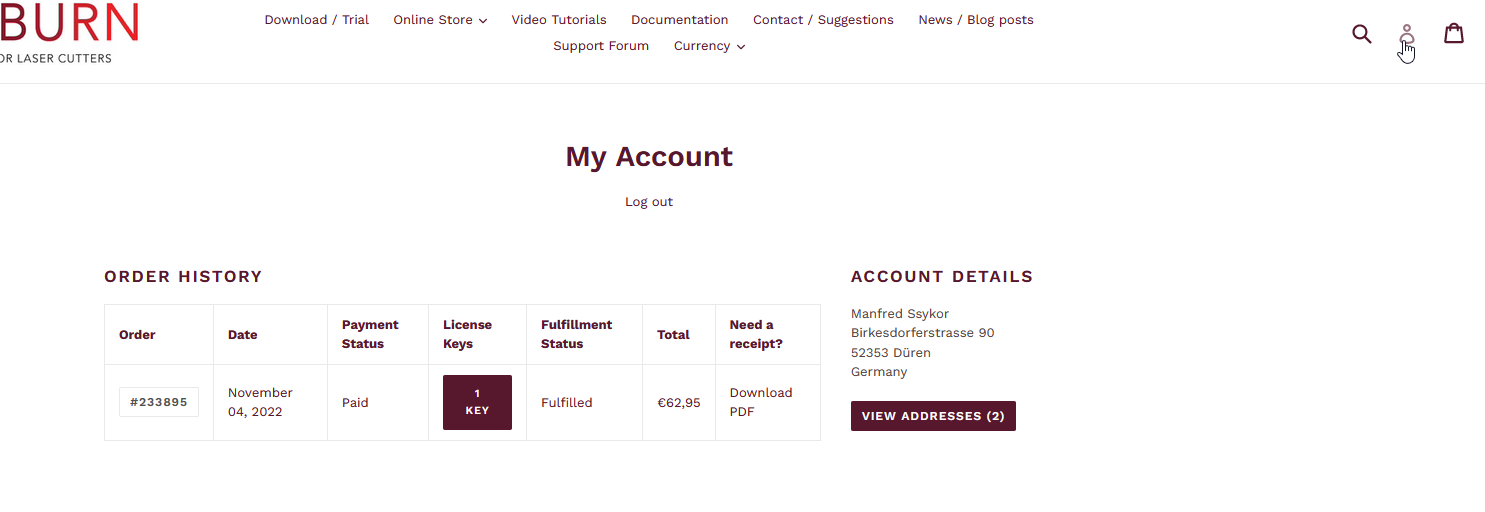Visit the Support Forum link
Viewport: 1485px width, 512px height.
point(601,46)
